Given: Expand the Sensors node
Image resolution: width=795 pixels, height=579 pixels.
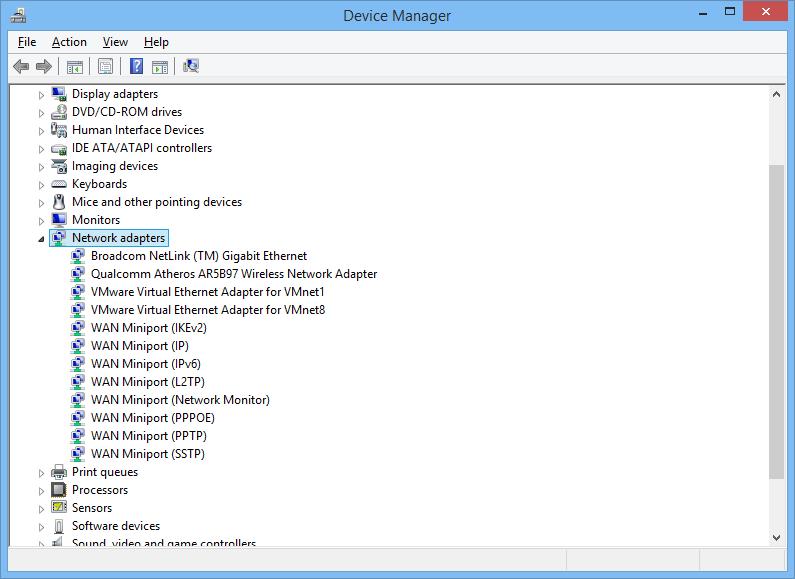Looking at the screenshot, I should click(x=41, y=509).
